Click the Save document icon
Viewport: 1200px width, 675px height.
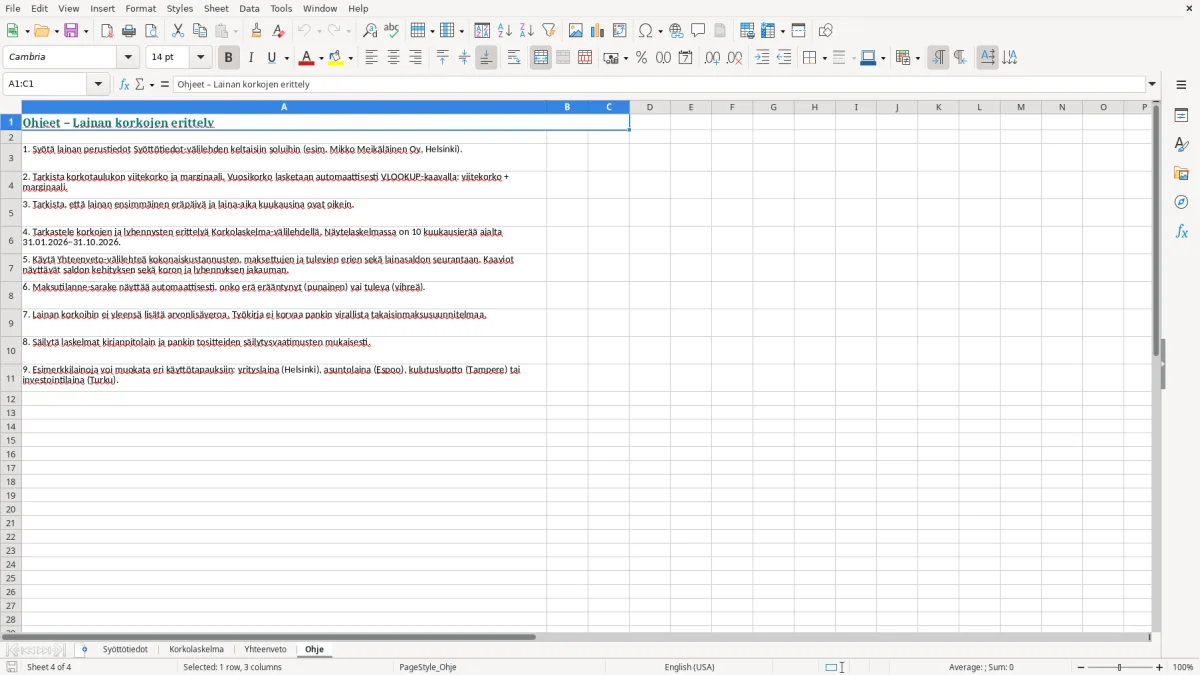click(71, 31)
